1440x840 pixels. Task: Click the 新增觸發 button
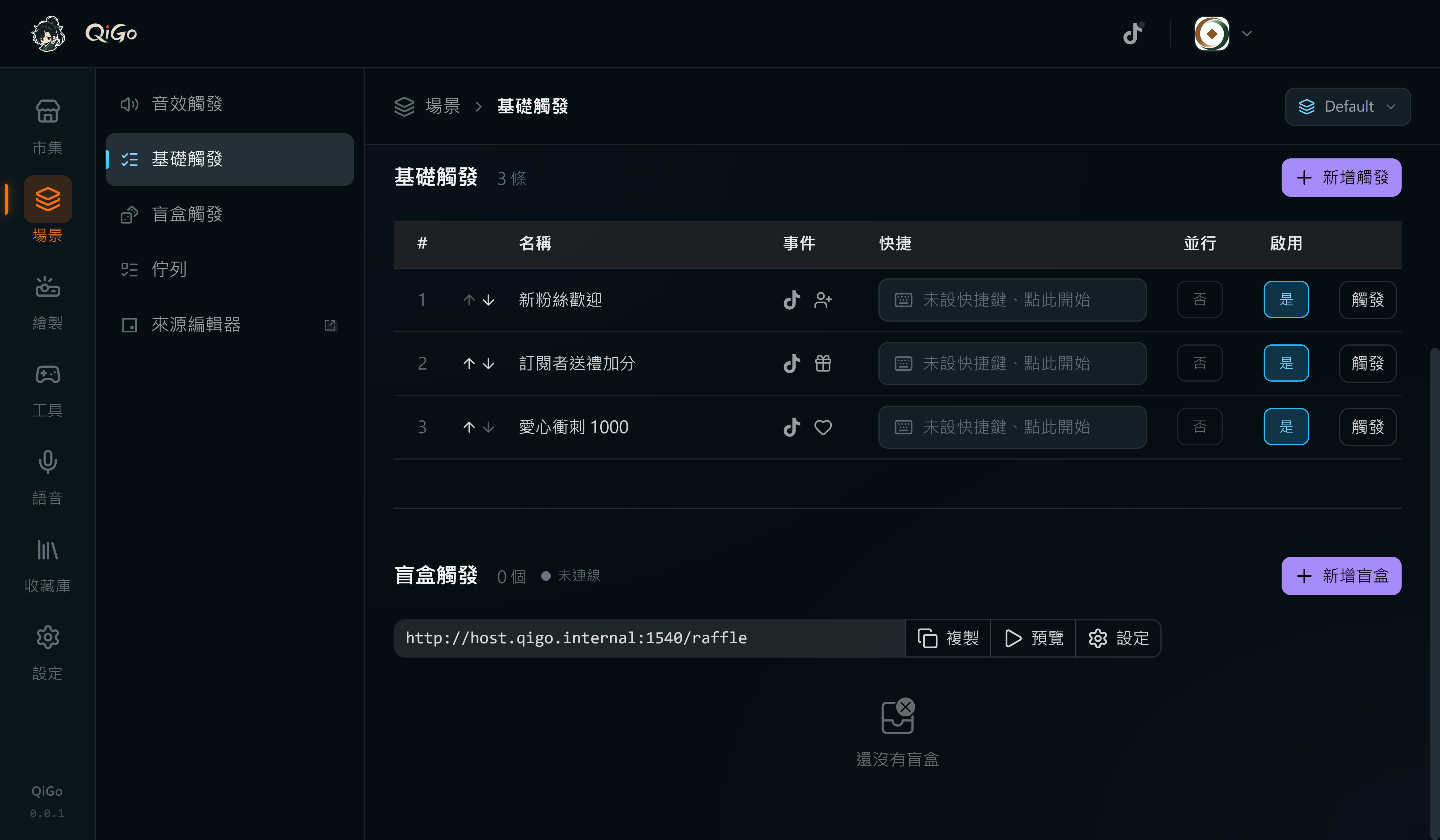[x=1341, y=177]
